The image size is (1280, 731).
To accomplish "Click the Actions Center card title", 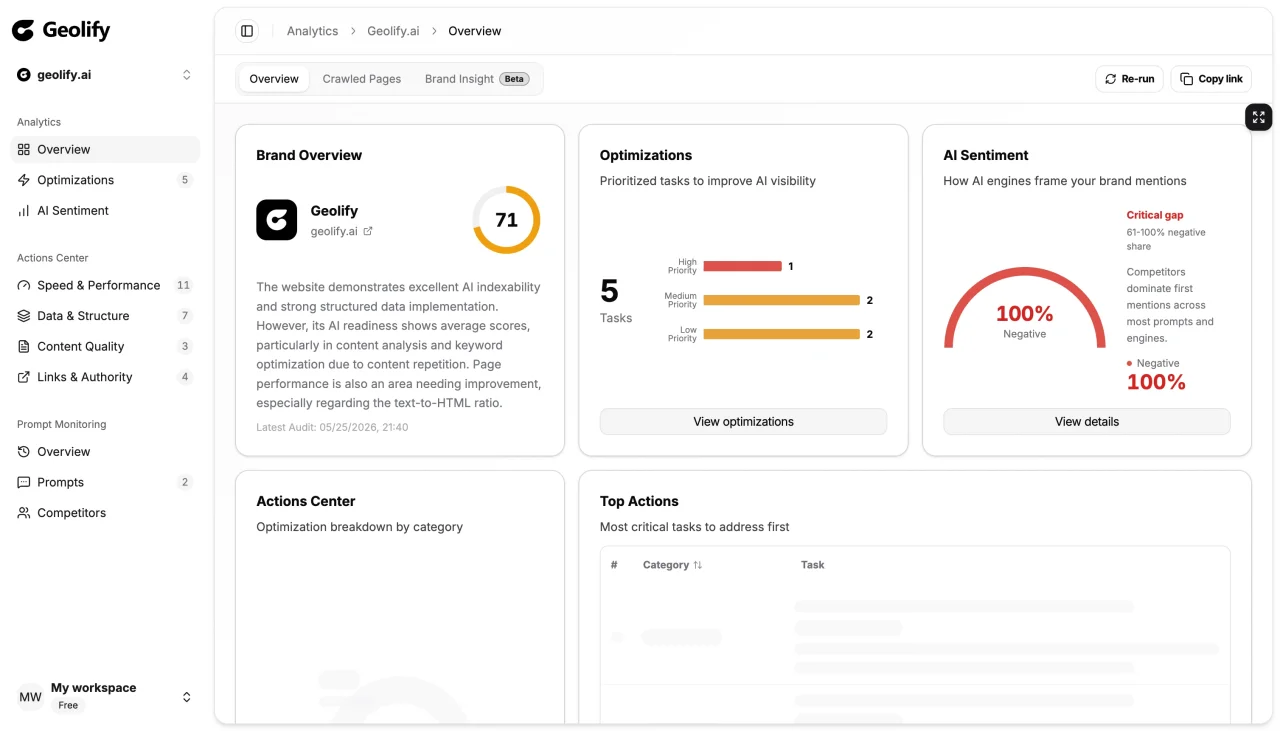I will (306, 501).
